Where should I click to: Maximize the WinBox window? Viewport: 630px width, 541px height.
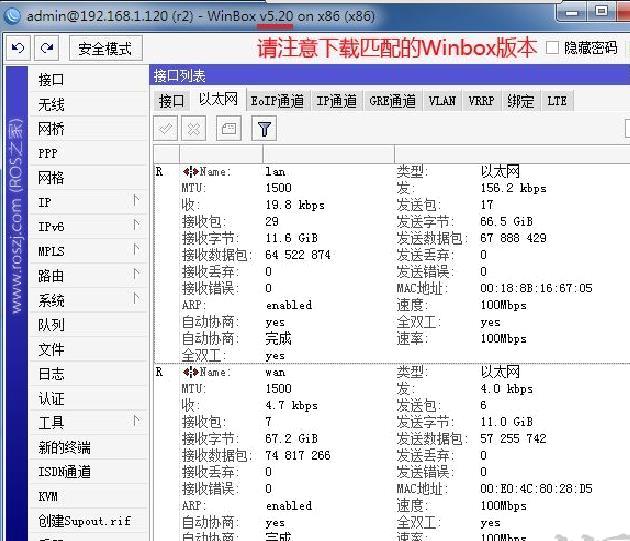pyautogui.click(x=601, y=11)
